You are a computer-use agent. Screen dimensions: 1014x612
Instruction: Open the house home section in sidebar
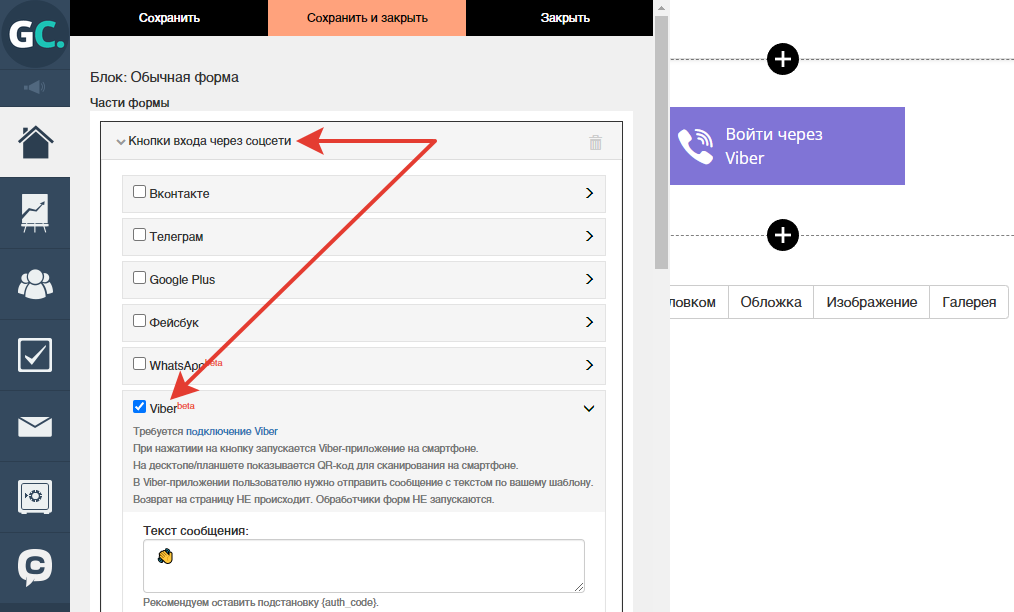(35, 142)
